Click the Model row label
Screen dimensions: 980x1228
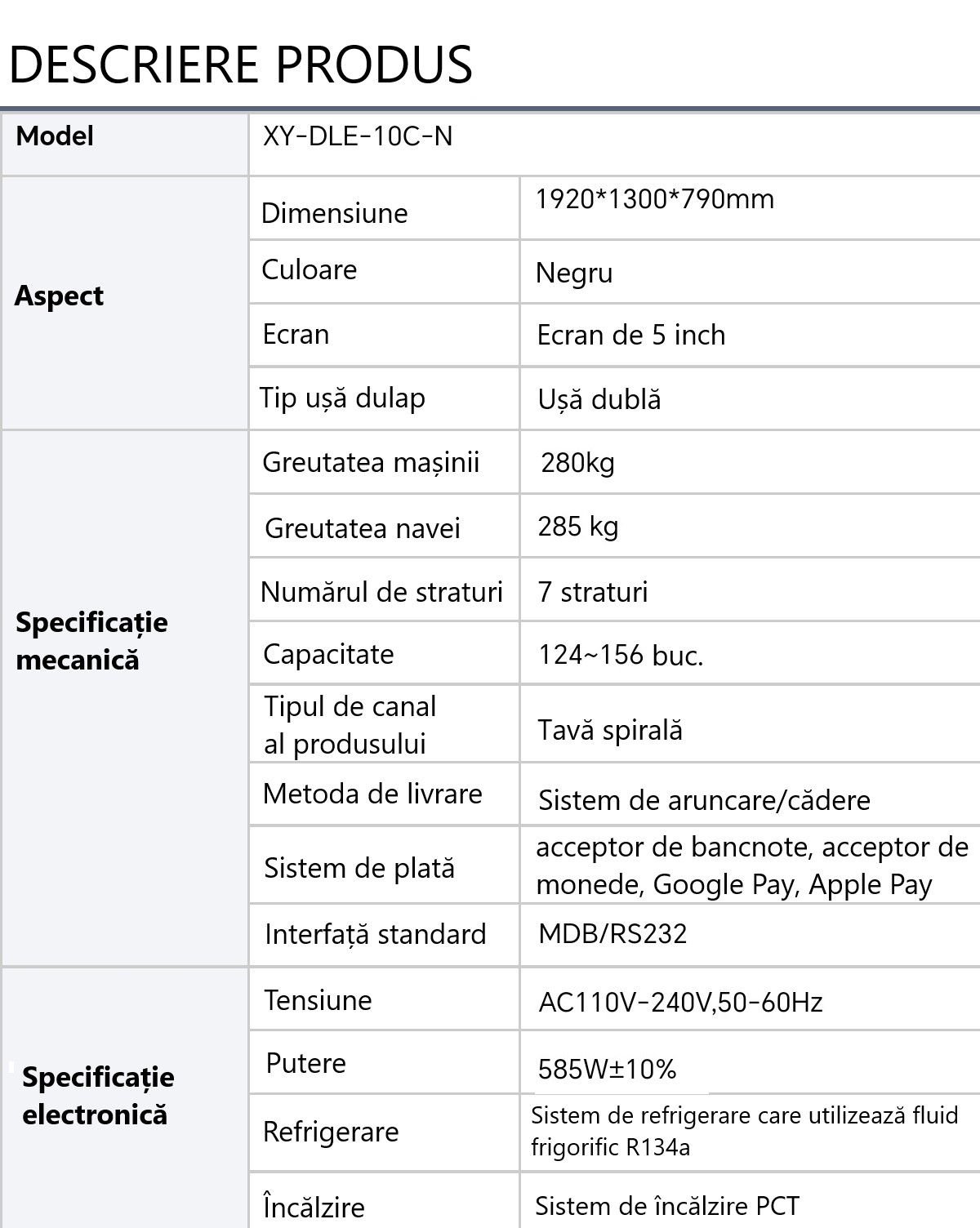point(55,136)
